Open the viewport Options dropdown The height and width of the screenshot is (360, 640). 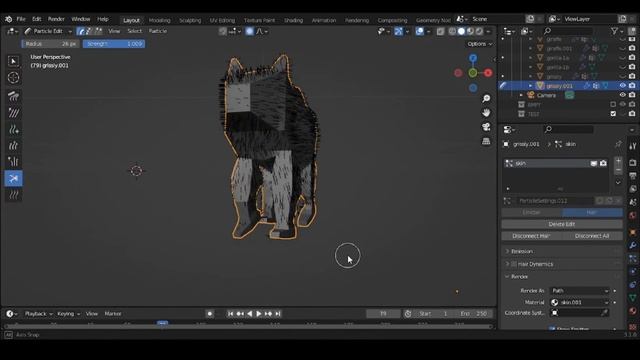click(480, 44)
